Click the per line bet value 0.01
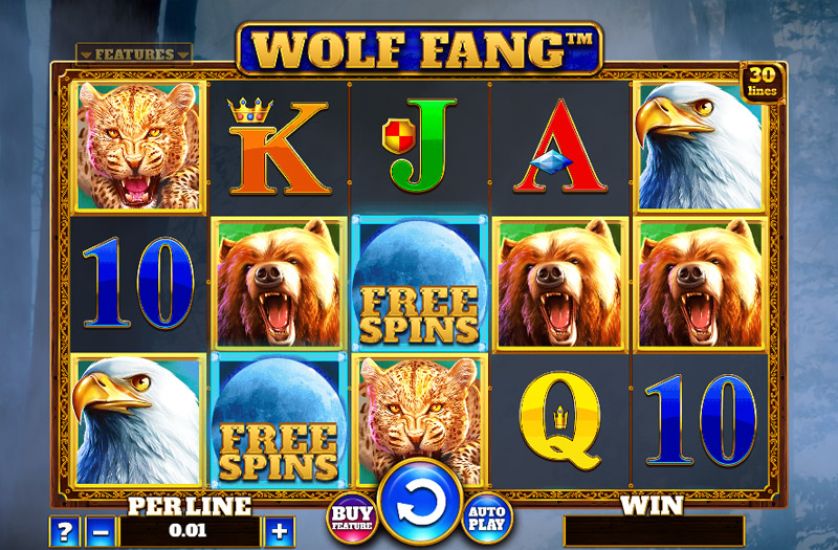The image size is (838, 550). point(188,531)
